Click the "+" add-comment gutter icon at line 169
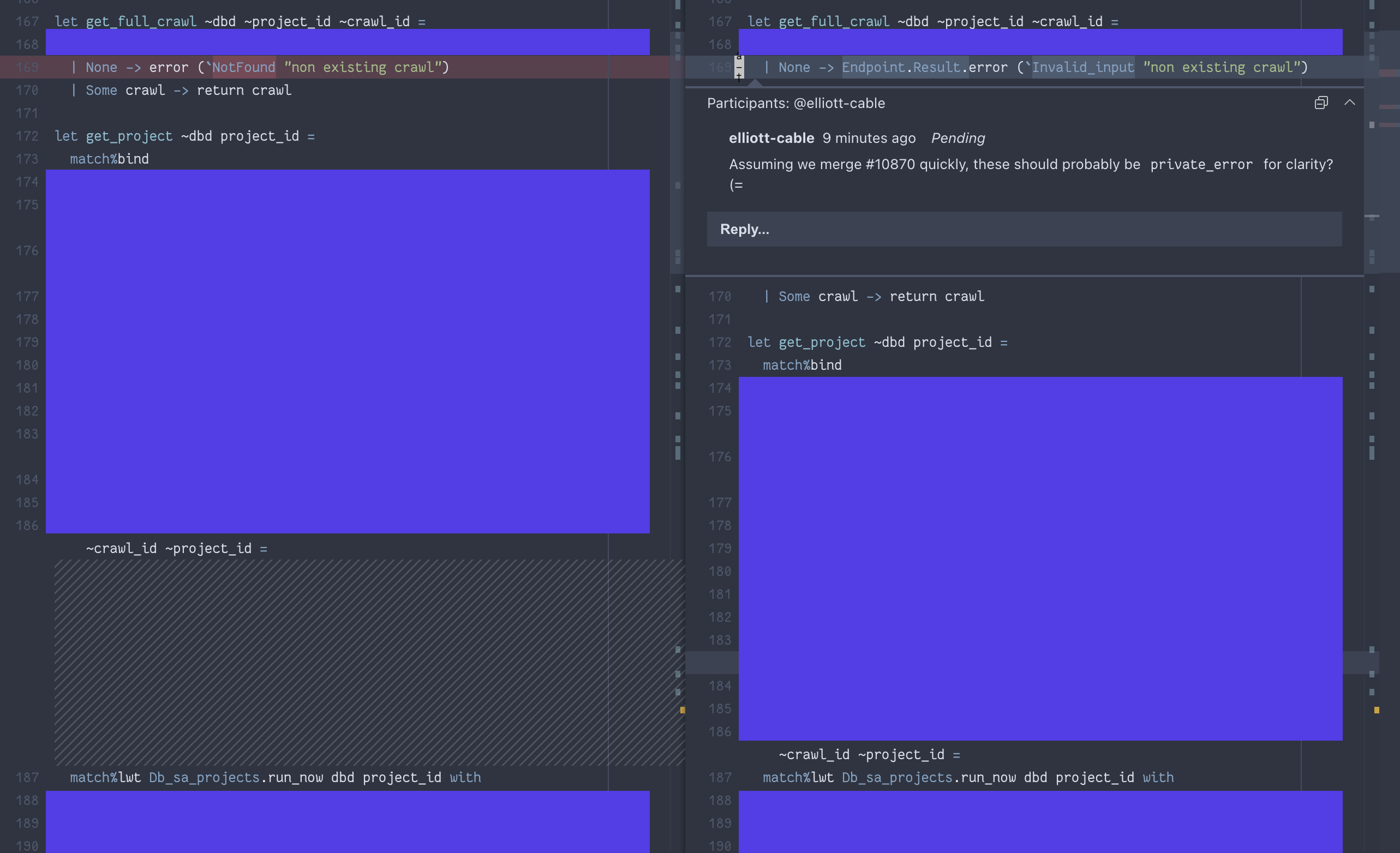Viewport: 1400px width, 853px height. 739,75
